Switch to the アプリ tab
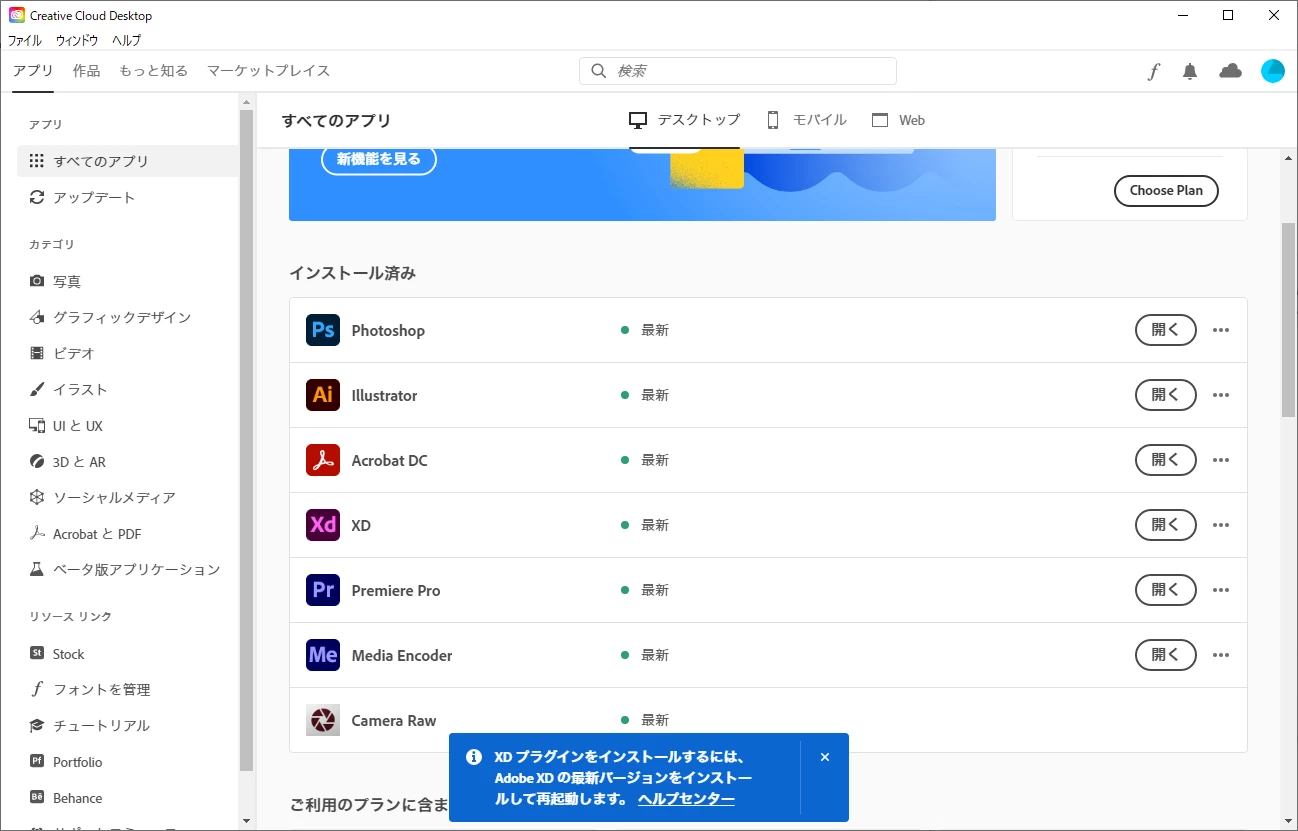 tap(33, 71)
